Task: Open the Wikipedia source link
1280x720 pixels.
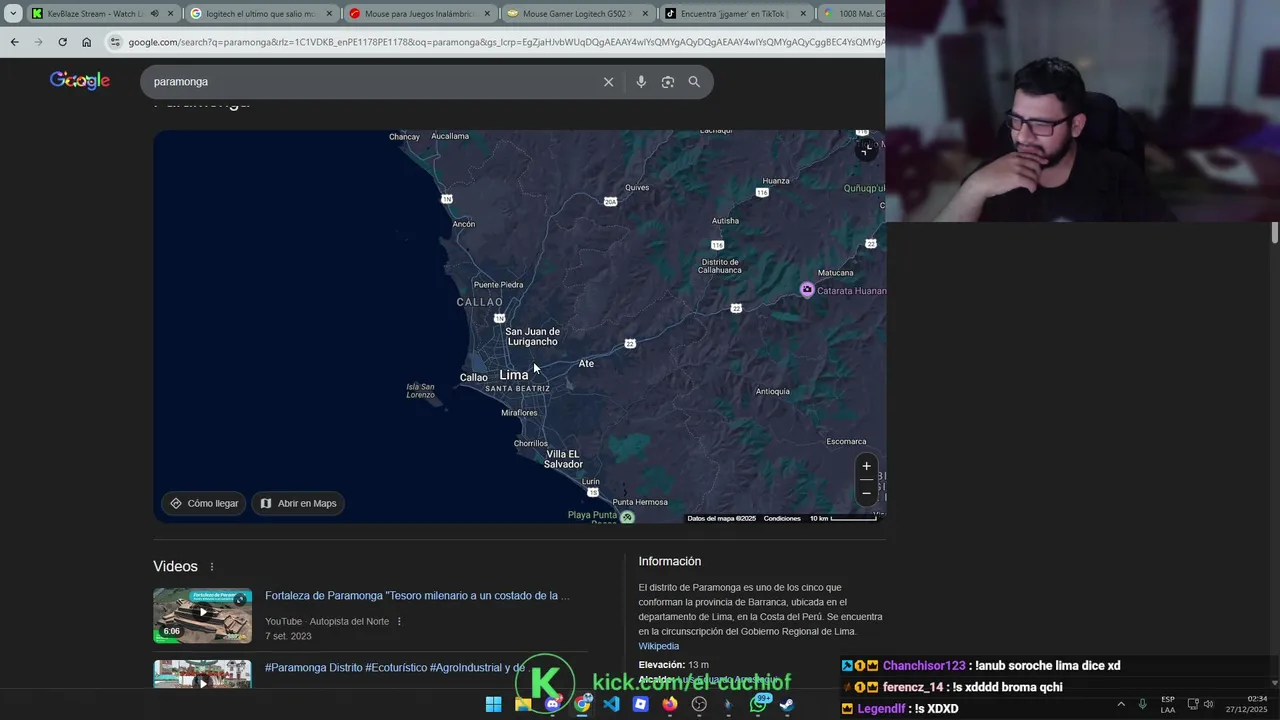Action: pyautogui.click(x=659, y=646)
